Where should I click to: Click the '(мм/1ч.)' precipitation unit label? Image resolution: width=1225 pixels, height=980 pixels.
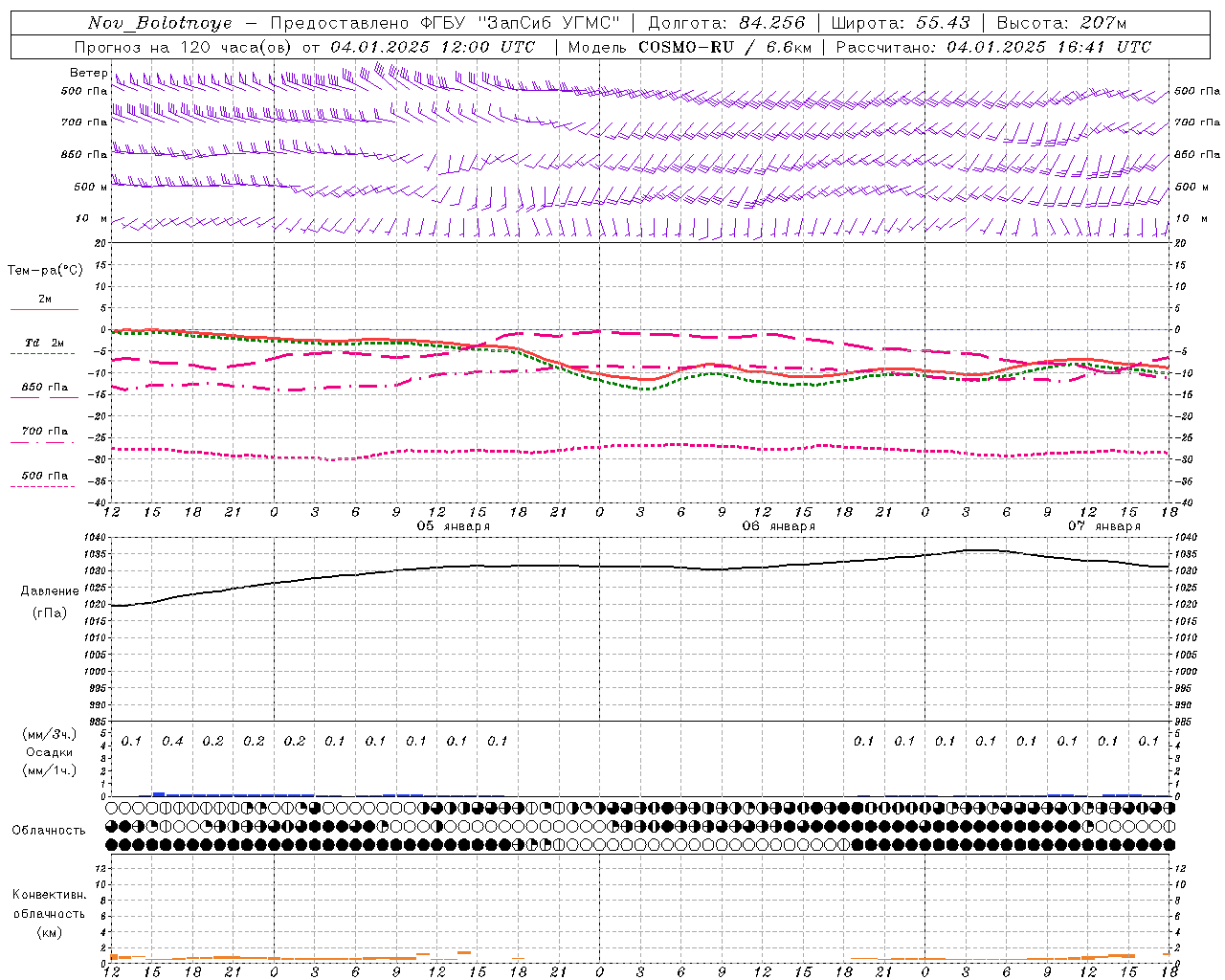pos(50,770)
